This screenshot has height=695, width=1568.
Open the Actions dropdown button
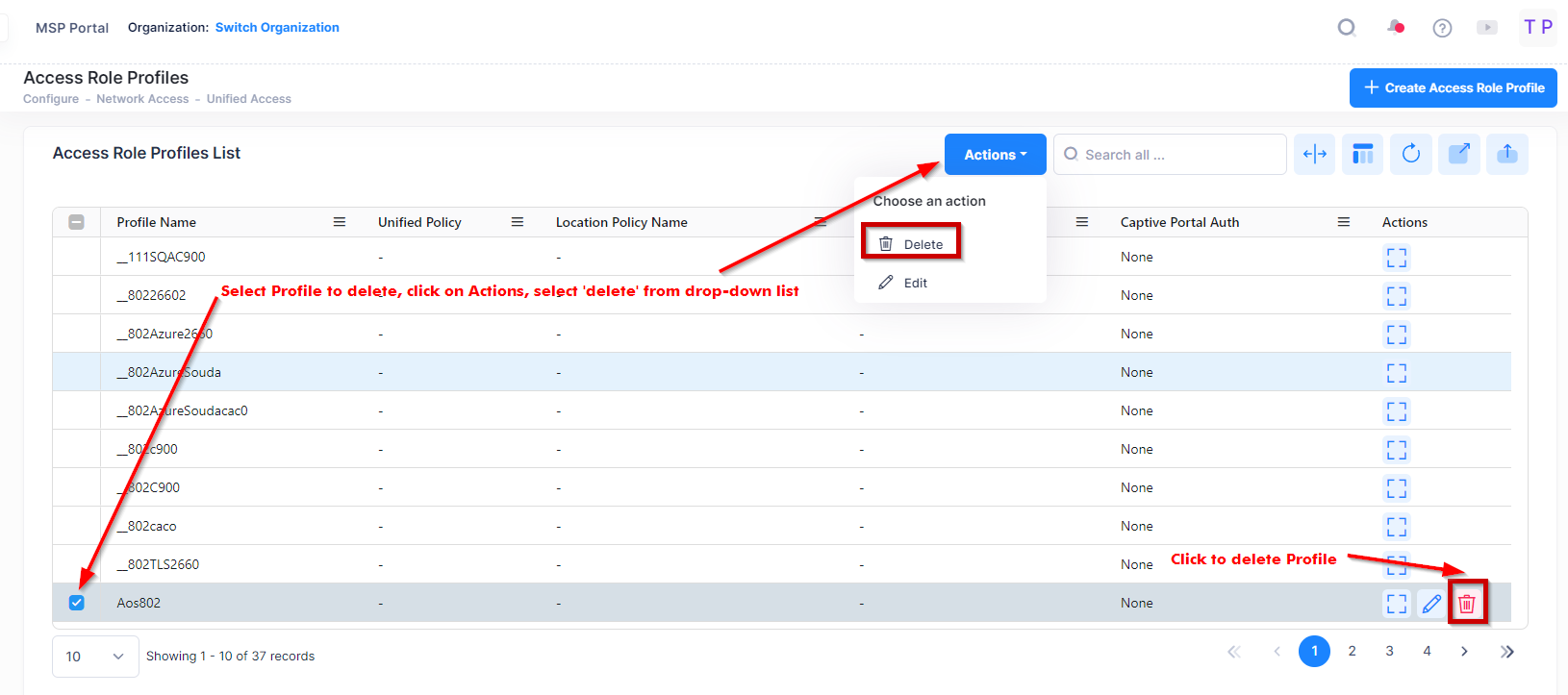(995, 155)
